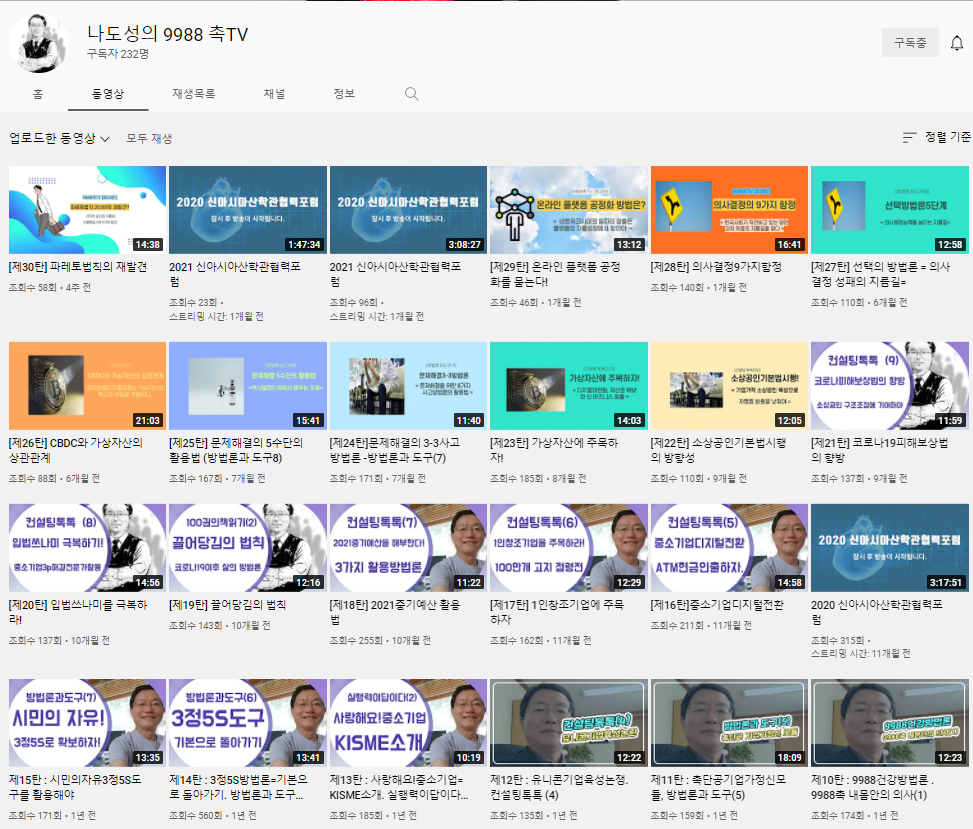Open the 제30탄 파레토법칙의 재발견 title link
Screen dimensions: 973x829
[78, 267]
